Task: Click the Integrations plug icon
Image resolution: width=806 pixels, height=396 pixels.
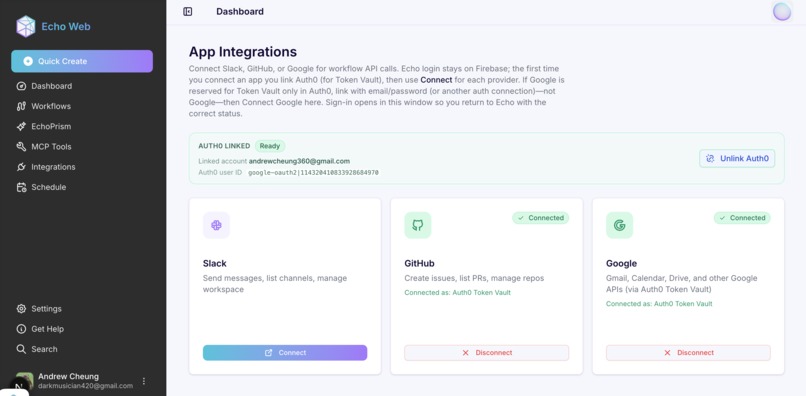Action: click(21, 167)
